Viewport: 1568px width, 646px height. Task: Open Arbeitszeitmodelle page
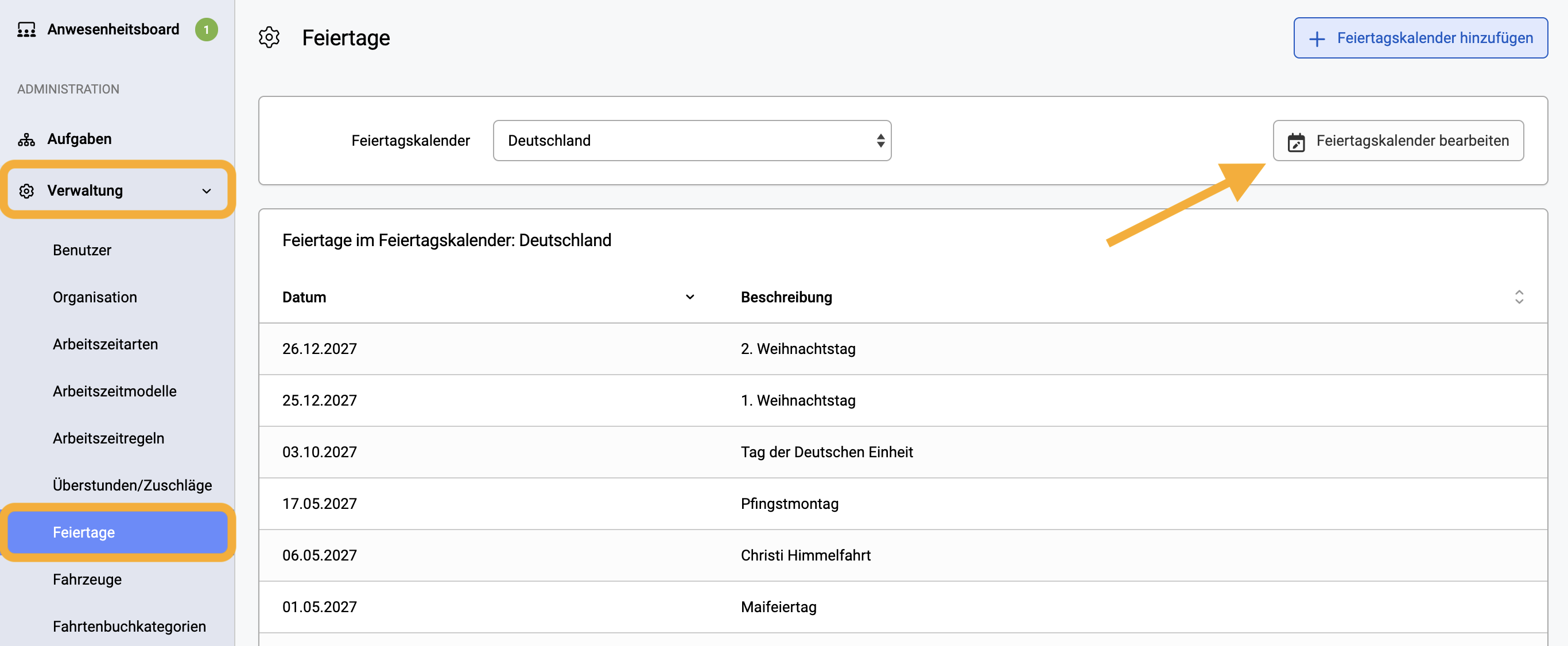114,391
